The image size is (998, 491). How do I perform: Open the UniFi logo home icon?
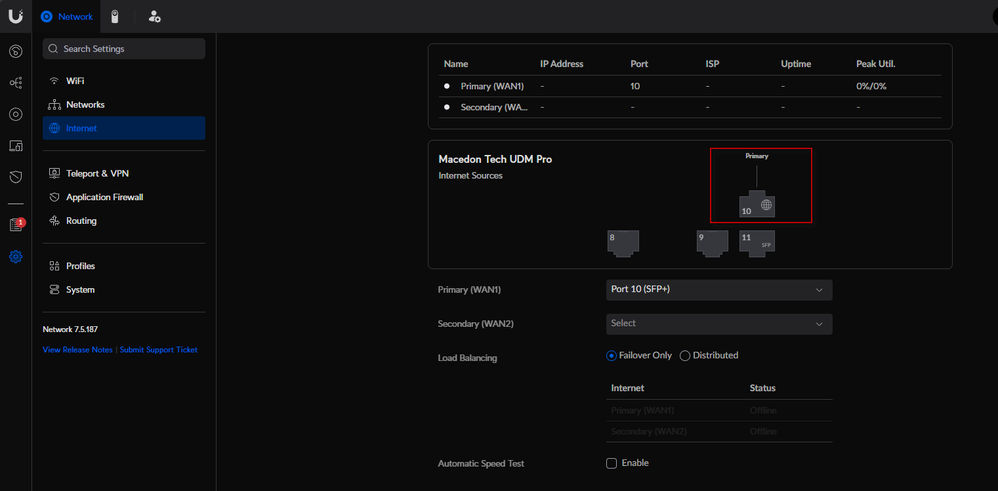point(16,17)
